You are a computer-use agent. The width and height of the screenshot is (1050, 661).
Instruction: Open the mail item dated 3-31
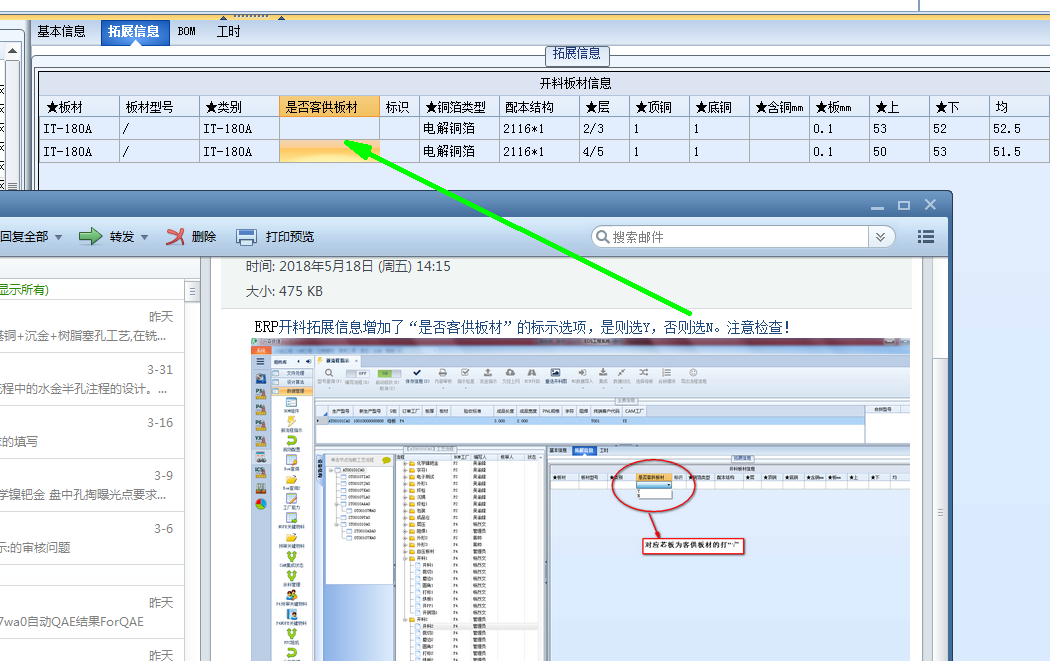pos(91,379)
